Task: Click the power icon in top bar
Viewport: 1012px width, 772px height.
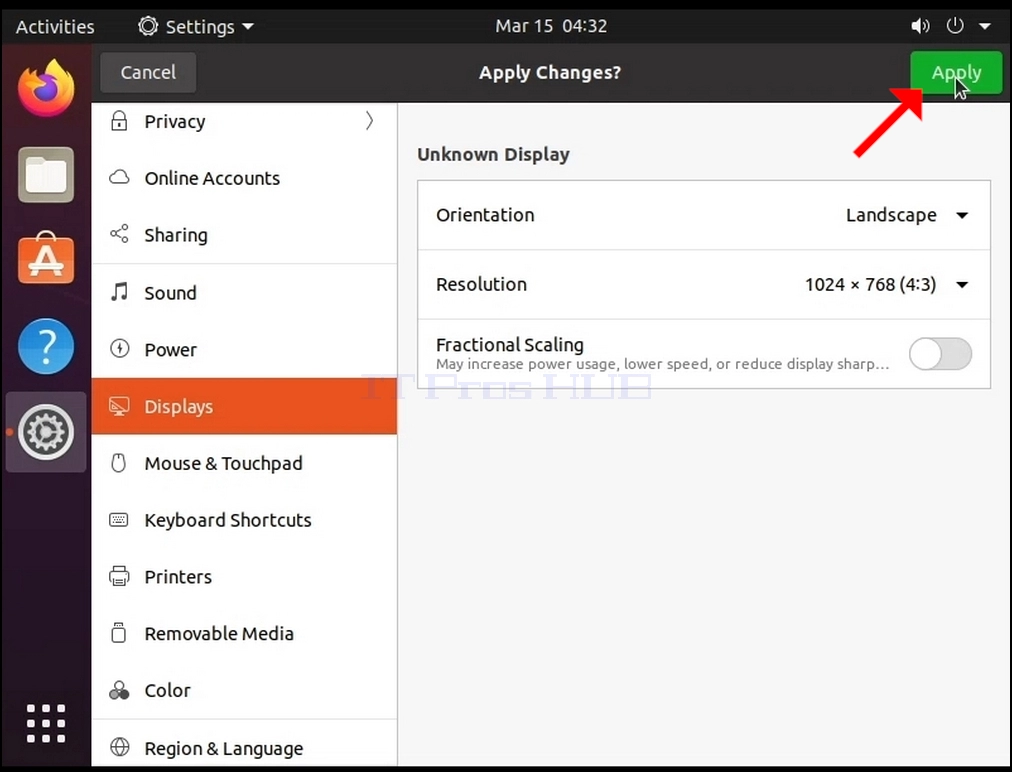Action: click(x=955, y=26)
